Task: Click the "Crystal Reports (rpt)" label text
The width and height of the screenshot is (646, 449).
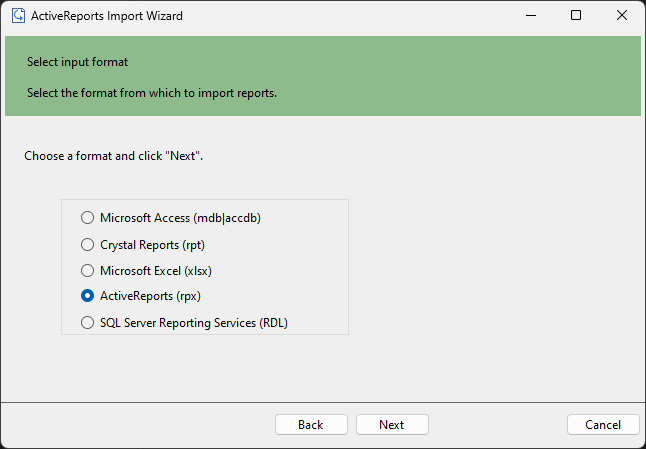Action: (152, 245)
